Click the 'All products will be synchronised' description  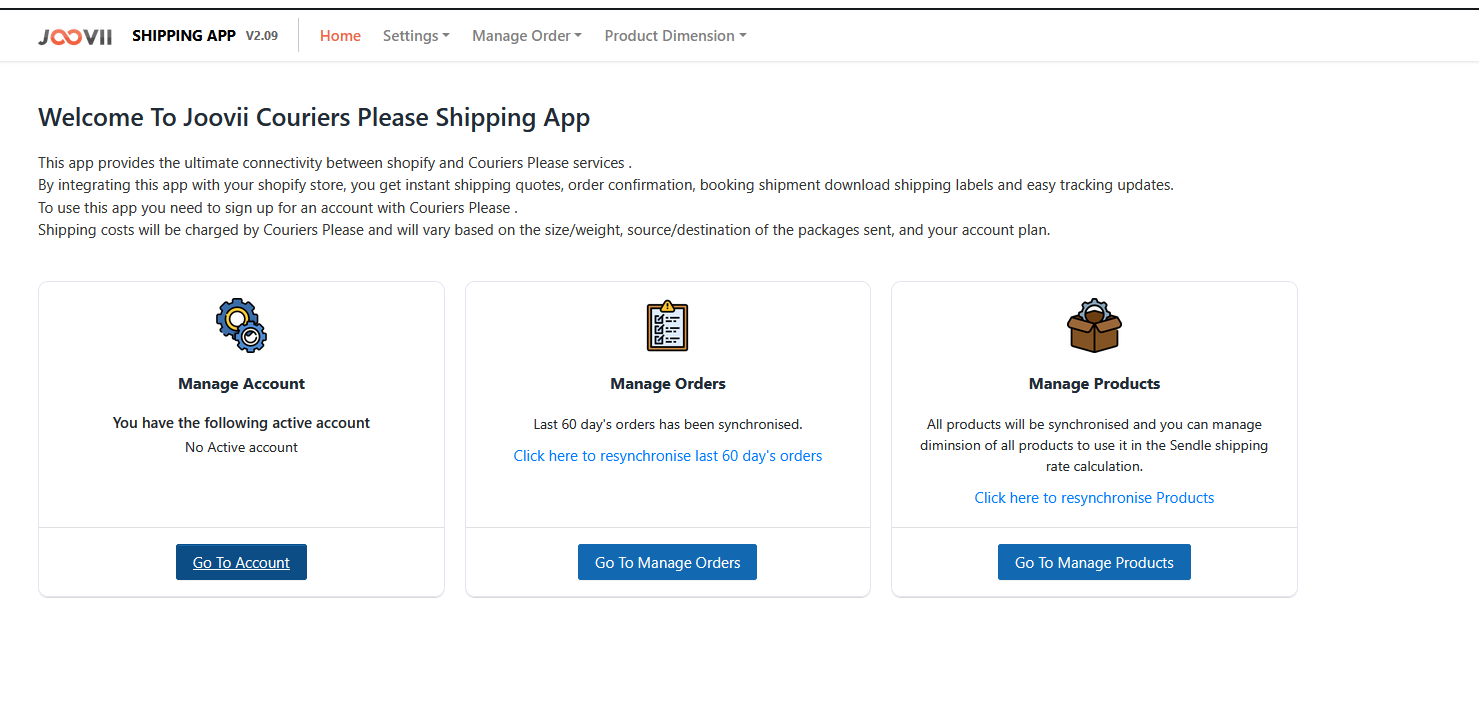(1094, 445)
